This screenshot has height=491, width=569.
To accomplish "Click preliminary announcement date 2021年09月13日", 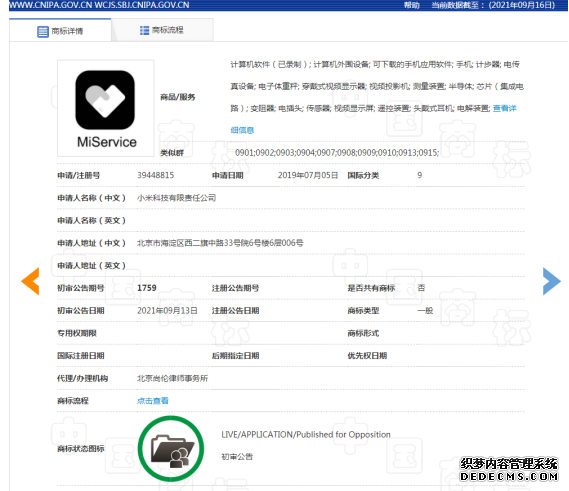I will point(167,311).
